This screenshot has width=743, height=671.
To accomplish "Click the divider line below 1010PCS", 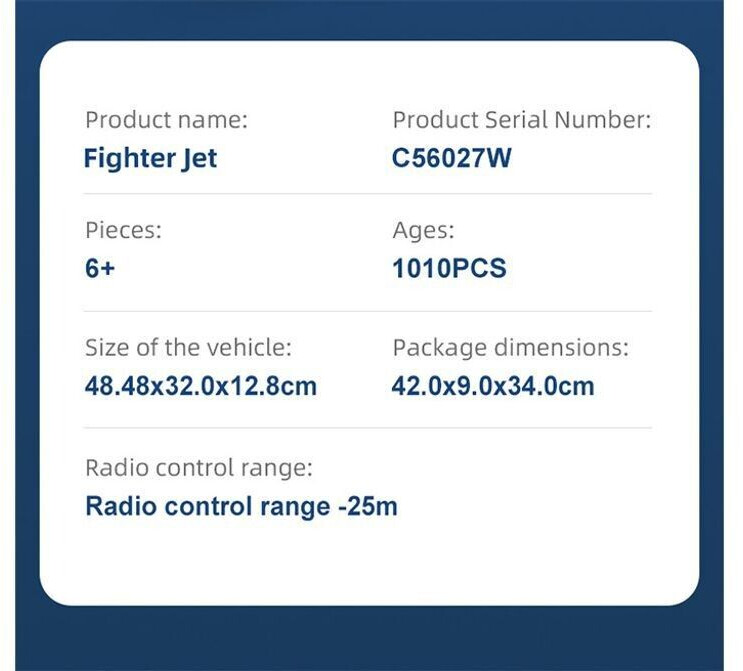I will 368,311.
